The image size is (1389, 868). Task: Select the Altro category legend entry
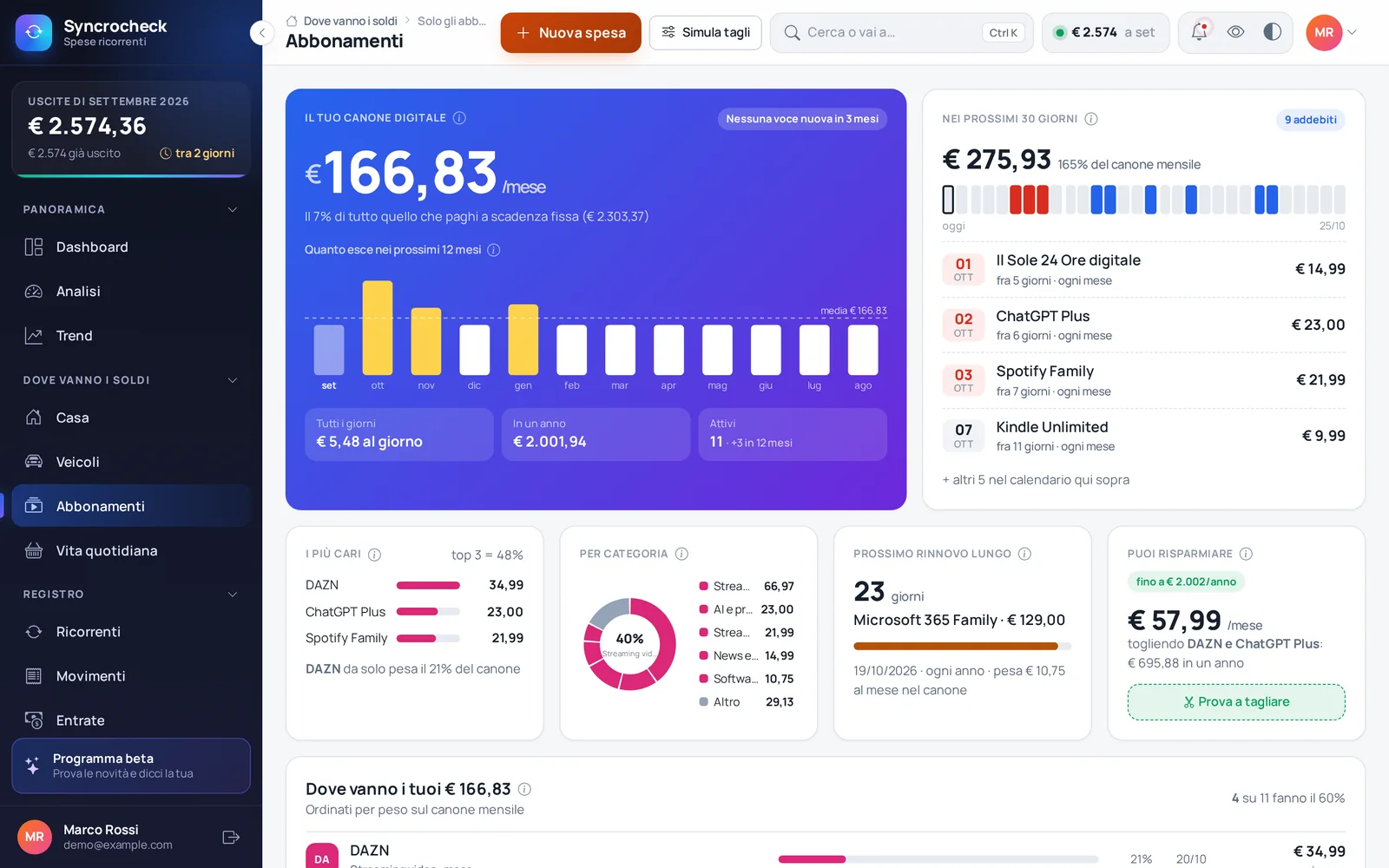coord(747,702)
